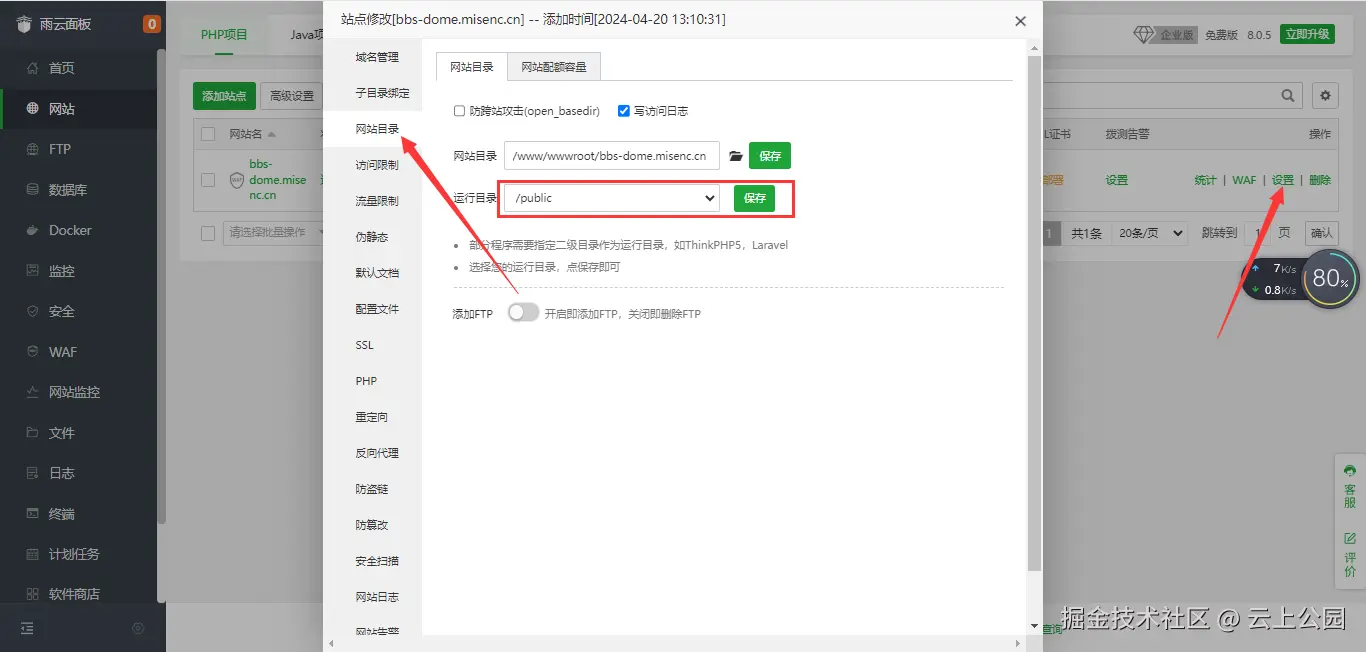The height and width of the screenshot is (652, 1366).
Task: Click the dialog vertical scrollbar
Action: pyautogui.click(x=1034, y=313)
